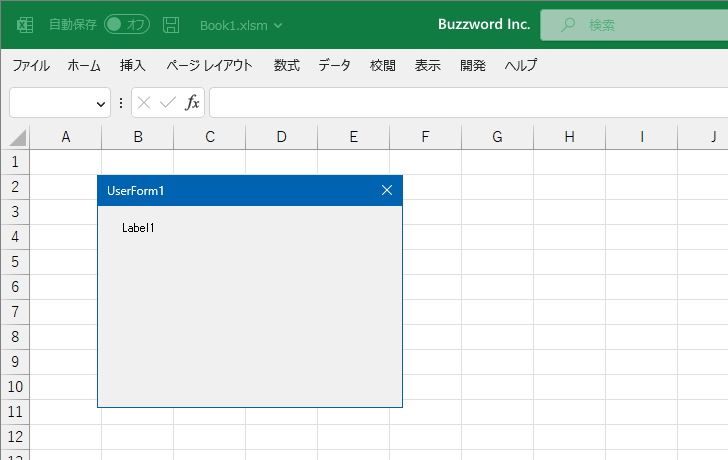Open the 表示 tab

point(428,65)
